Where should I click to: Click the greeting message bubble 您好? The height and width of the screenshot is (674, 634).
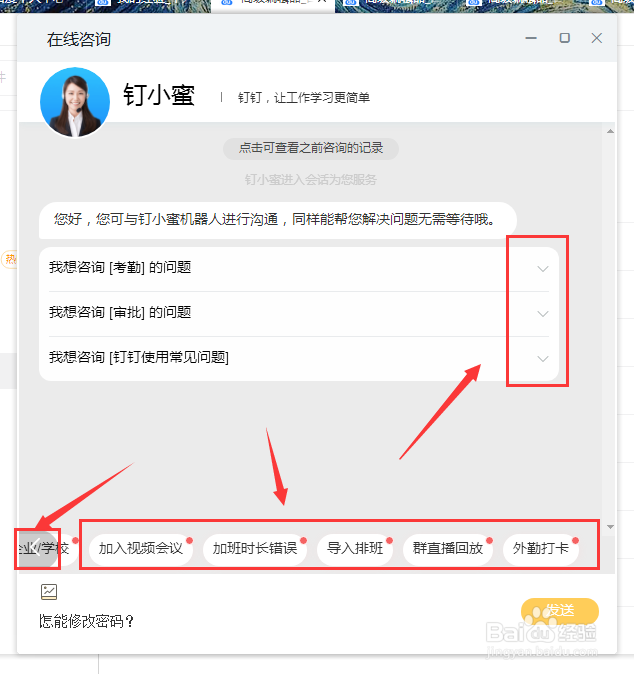pyautogui.click(x=278, y=220)
